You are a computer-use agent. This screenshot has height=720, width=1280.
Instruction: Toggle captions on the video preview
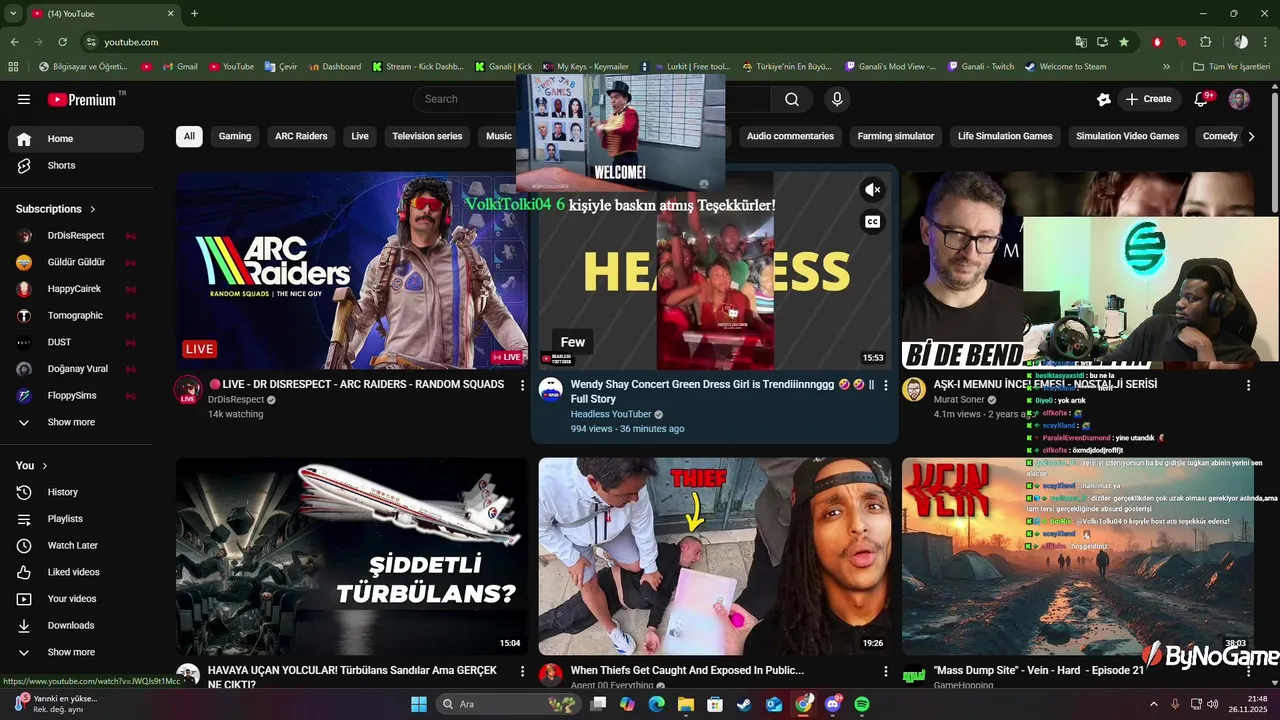click(873, 222)
